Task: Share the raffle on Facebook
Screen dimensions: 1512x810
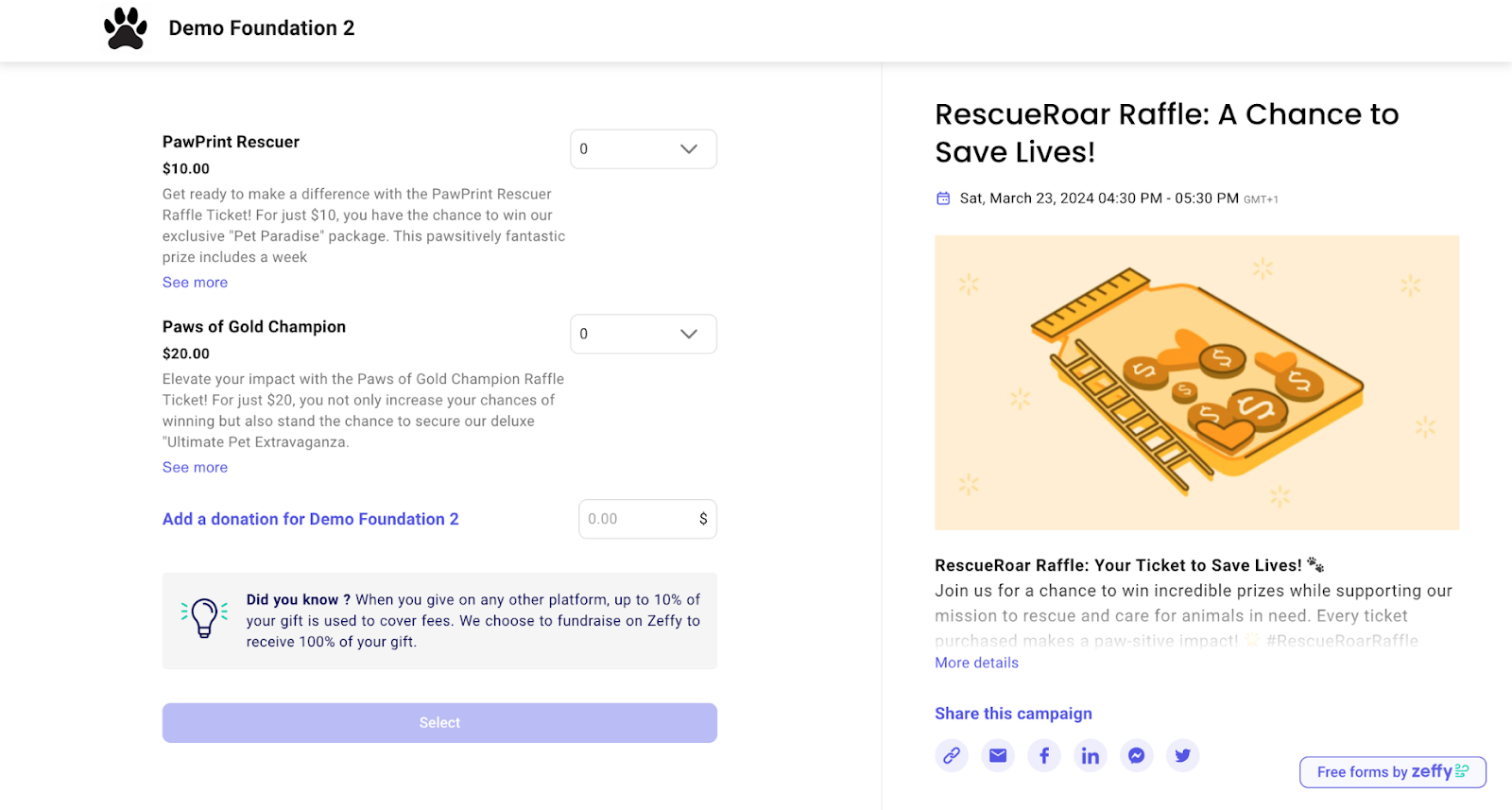Action: (x=1043, y=755)
